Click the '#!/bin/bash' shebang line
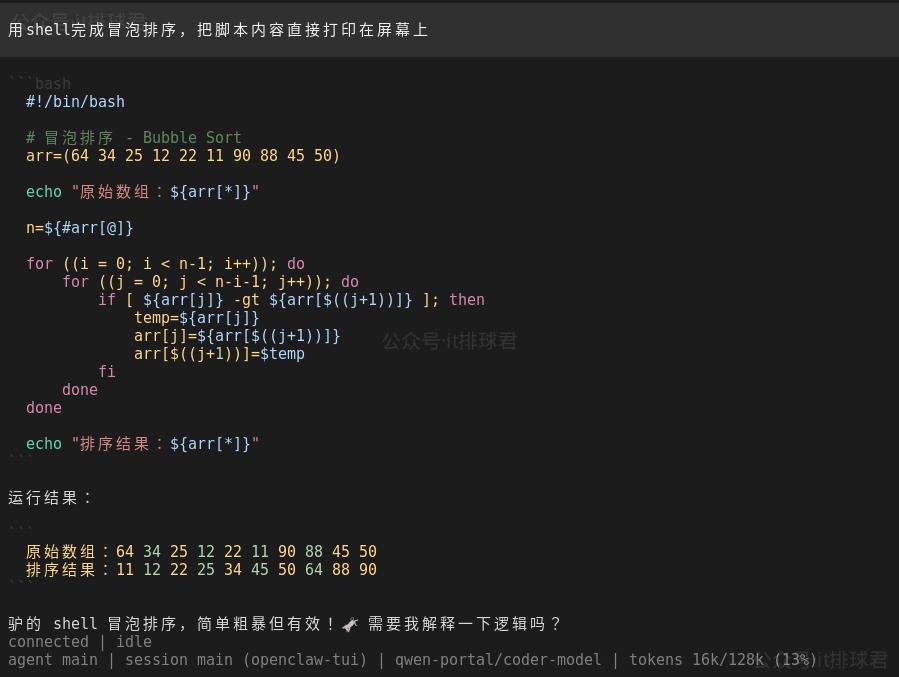 75,101
